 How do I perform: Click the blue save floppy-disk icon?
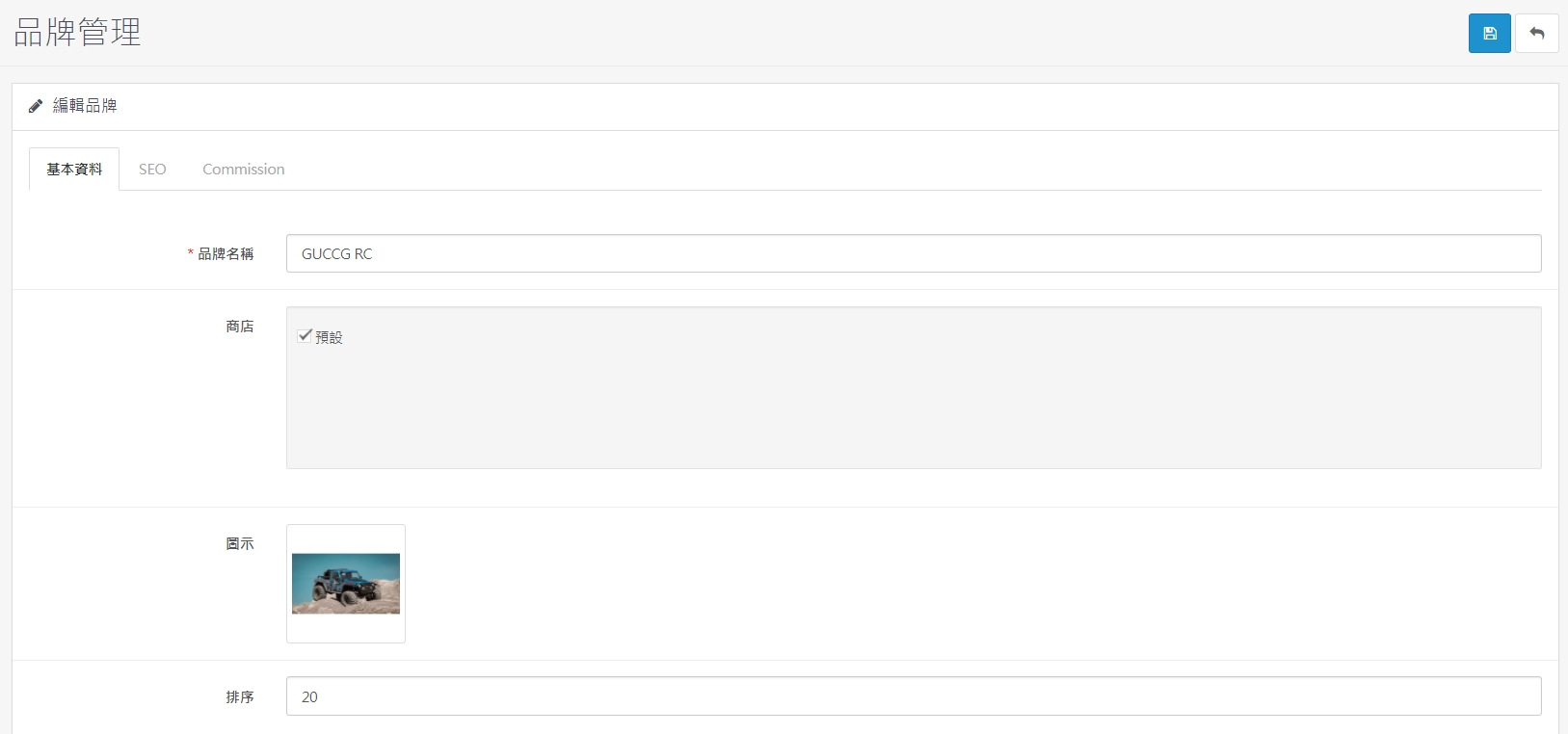point(1489,34)
